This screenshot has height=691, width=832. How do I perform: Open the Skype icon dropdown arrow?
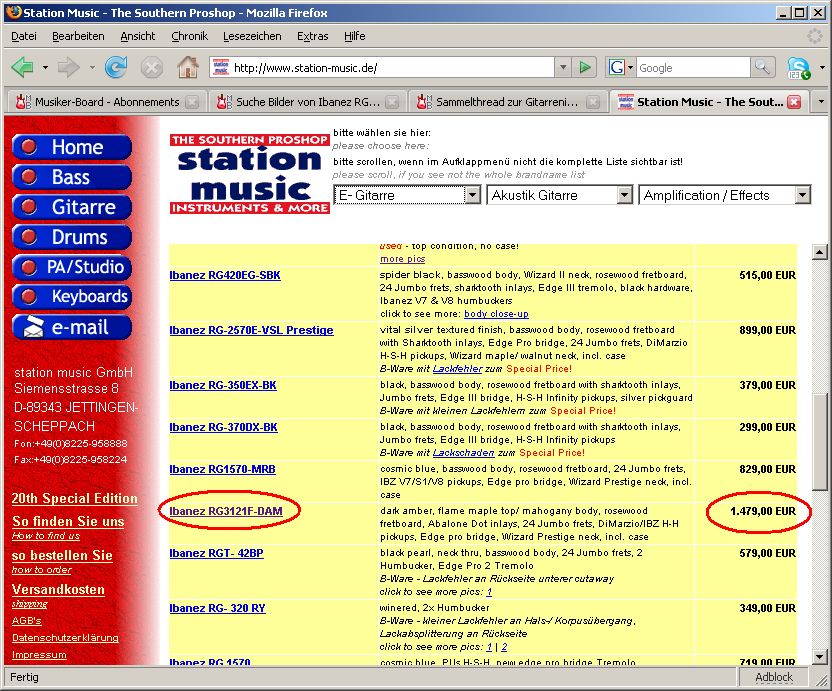[822, 67]
